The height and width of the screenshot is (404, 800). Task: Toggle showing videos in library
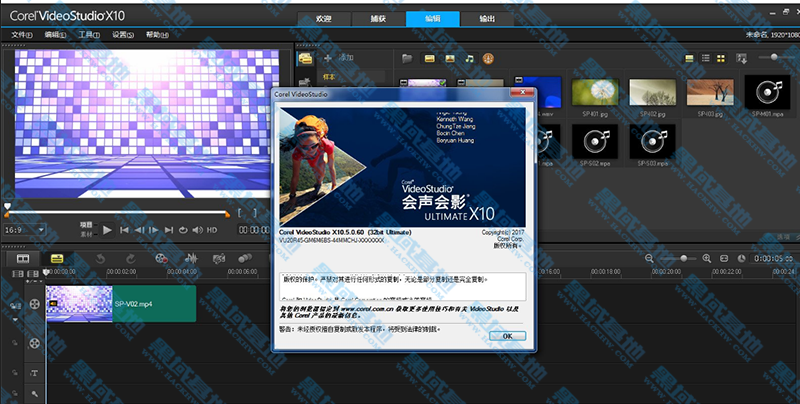(430, 59)
